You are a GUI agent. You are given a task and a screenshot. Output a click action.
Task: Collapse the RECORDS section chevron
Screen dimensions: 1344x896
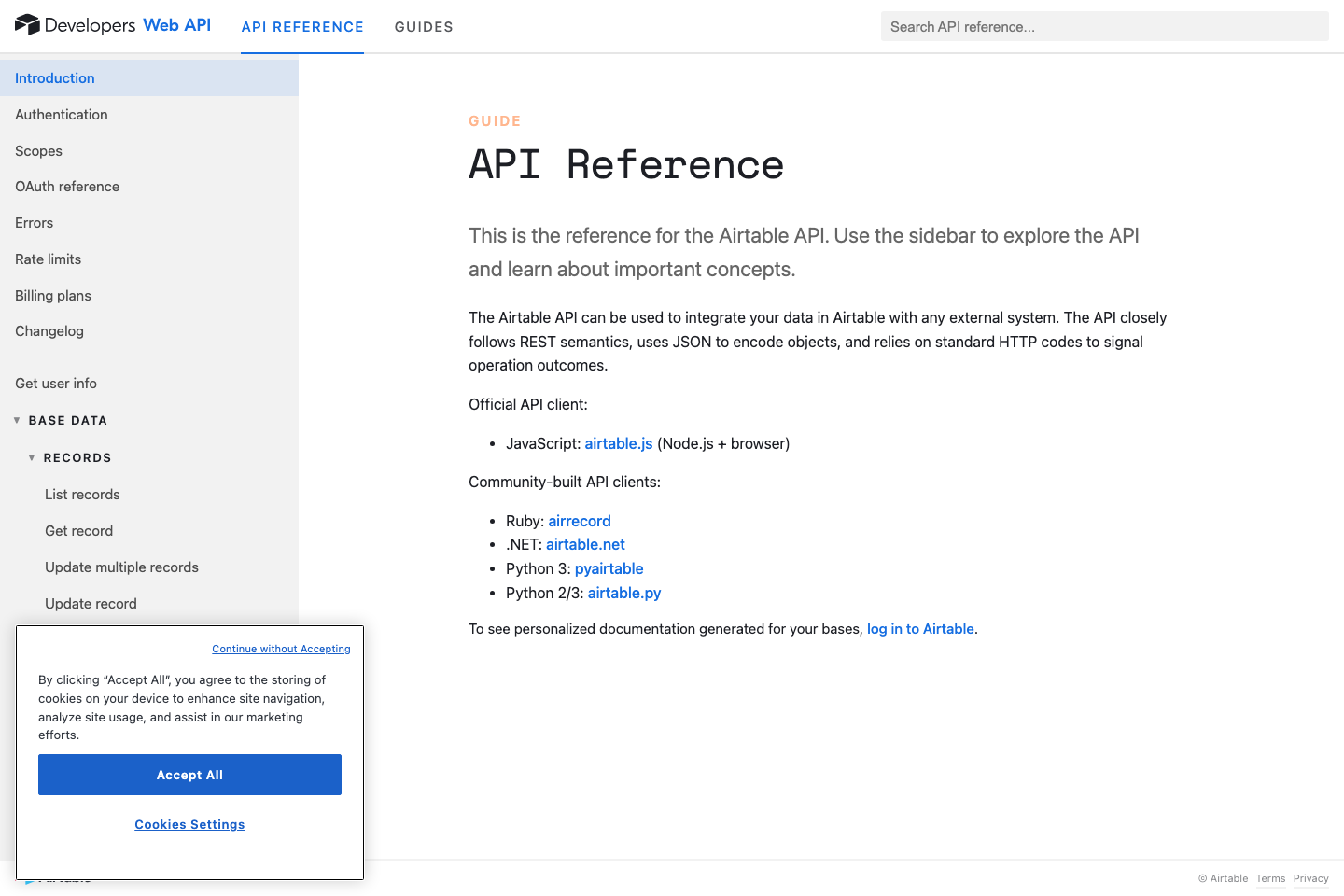(30, 457)
